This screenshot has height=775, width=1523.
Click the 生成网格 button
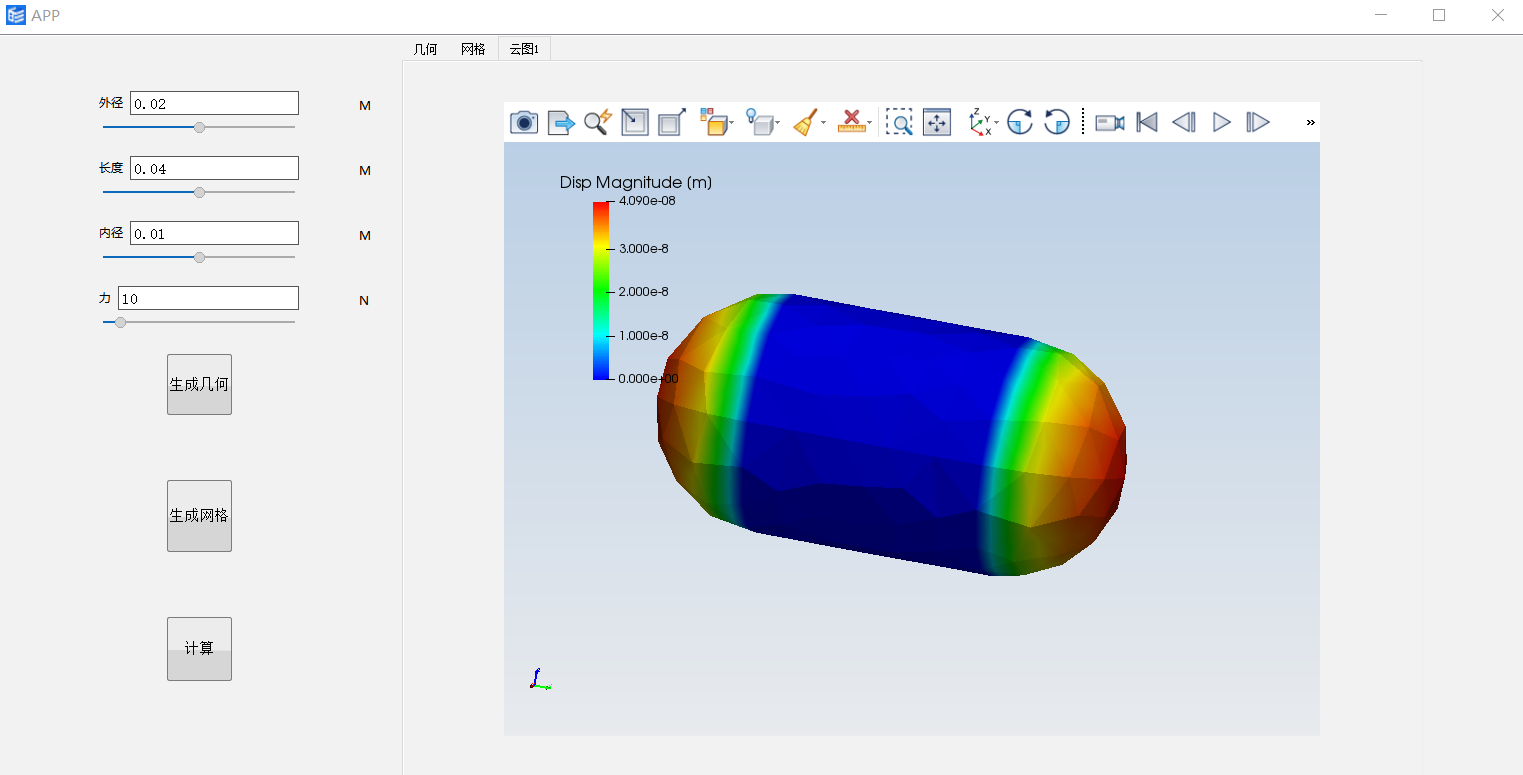pyautogui.click(x=199, y=516)
